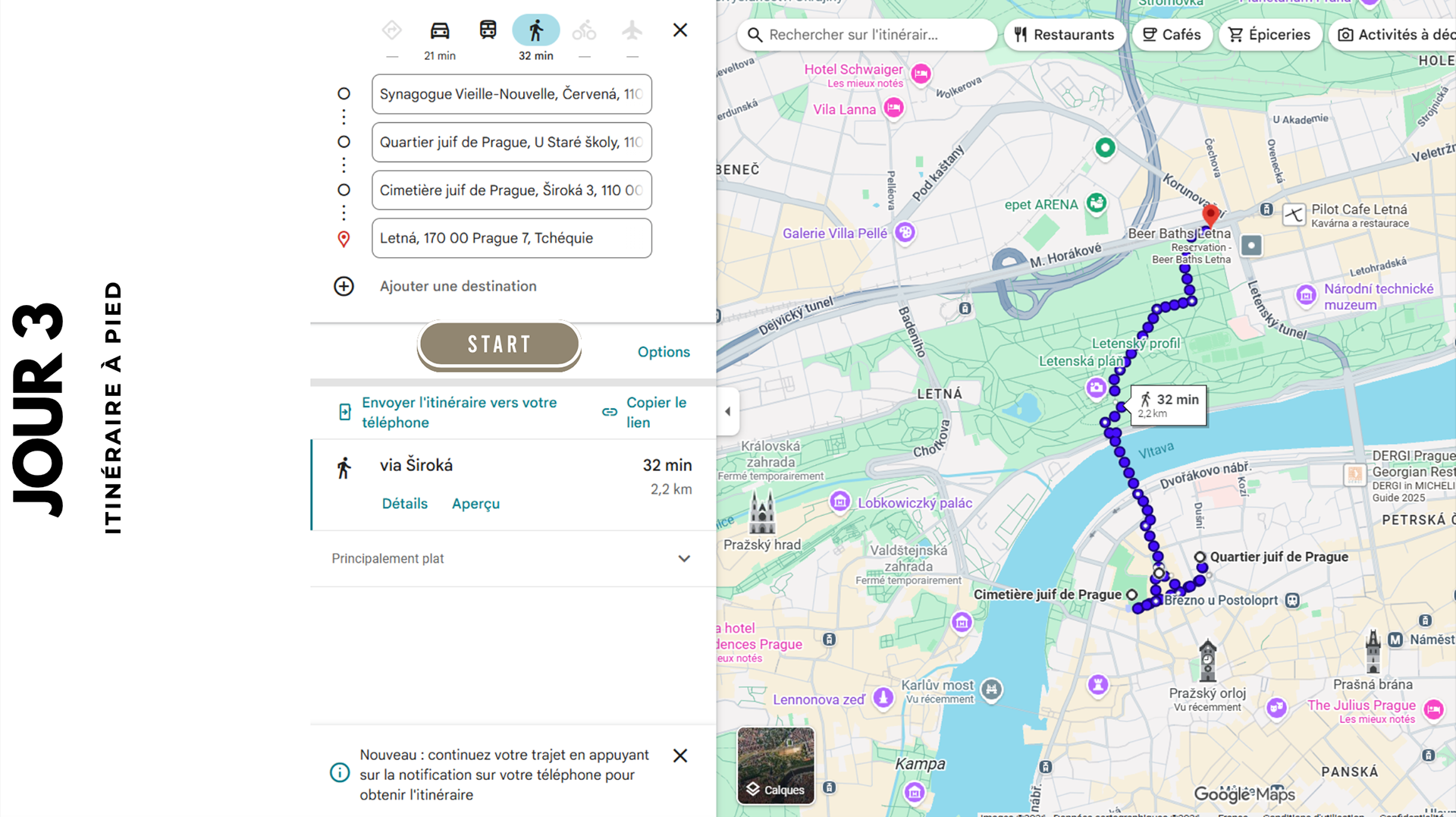Open Karlův most bridge marker
The height and width of the screenshot is (817, 1456).
click(x=992, y=689)
